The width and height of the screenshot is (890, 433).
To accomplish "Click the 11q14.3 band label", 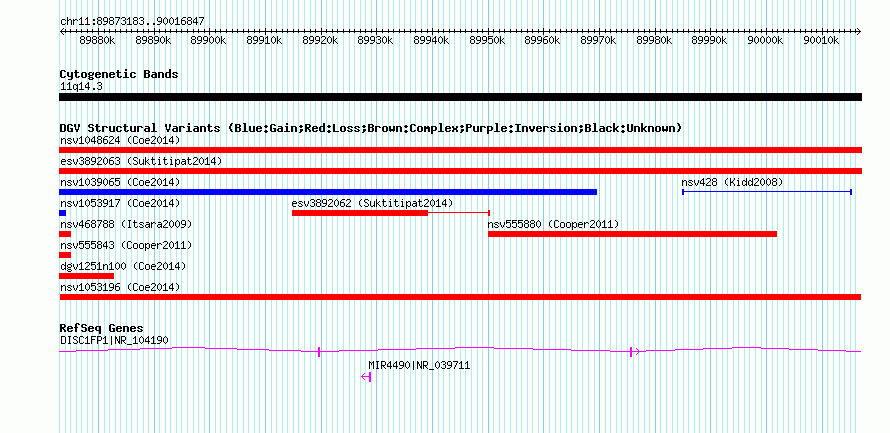I will click(x=81, y=86).
